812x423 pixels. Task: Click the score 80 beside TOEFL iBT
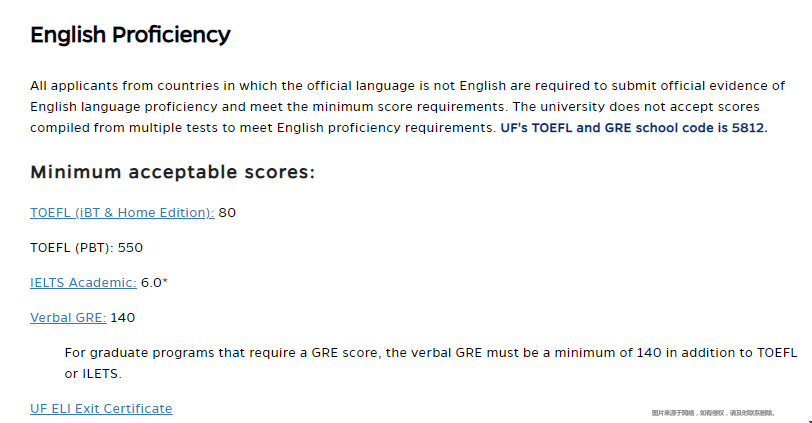(227, 213)
